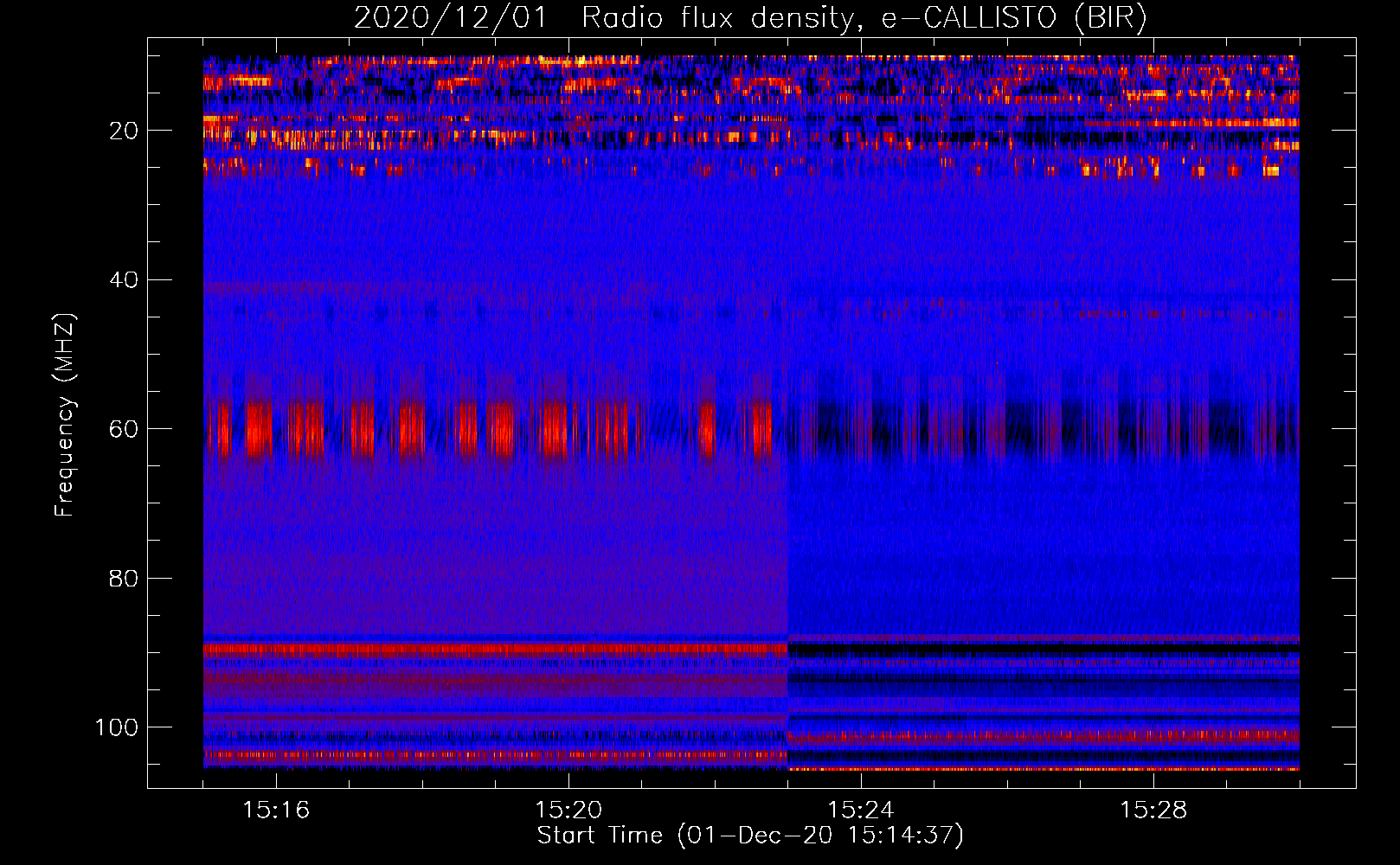Image resolution: width=1400 pixels, height=865 pixels.
Task: Click the 80 MHz tick label
Action: click(x=124, y=578)
